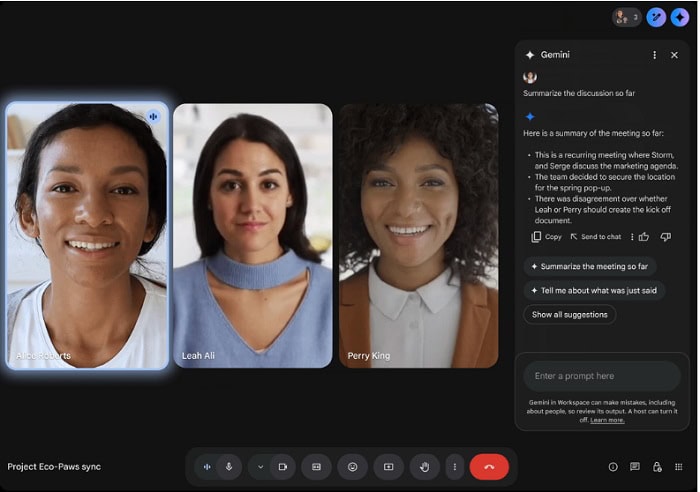Open the emoji reactions button
The image size is (700, 492).
pyautogui.click(x=352, y=467)
